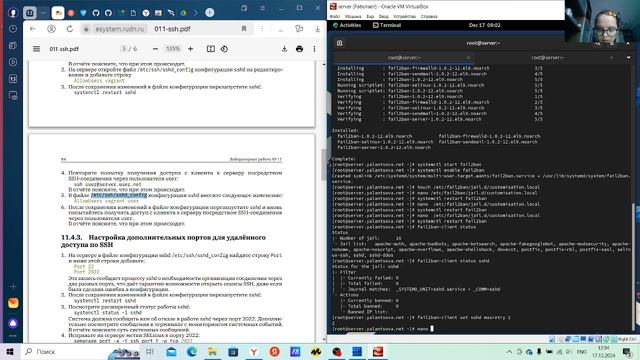The image size is (640, 360).
Task: Add a sidebar app with plus icon
Action: coord(13,287)
